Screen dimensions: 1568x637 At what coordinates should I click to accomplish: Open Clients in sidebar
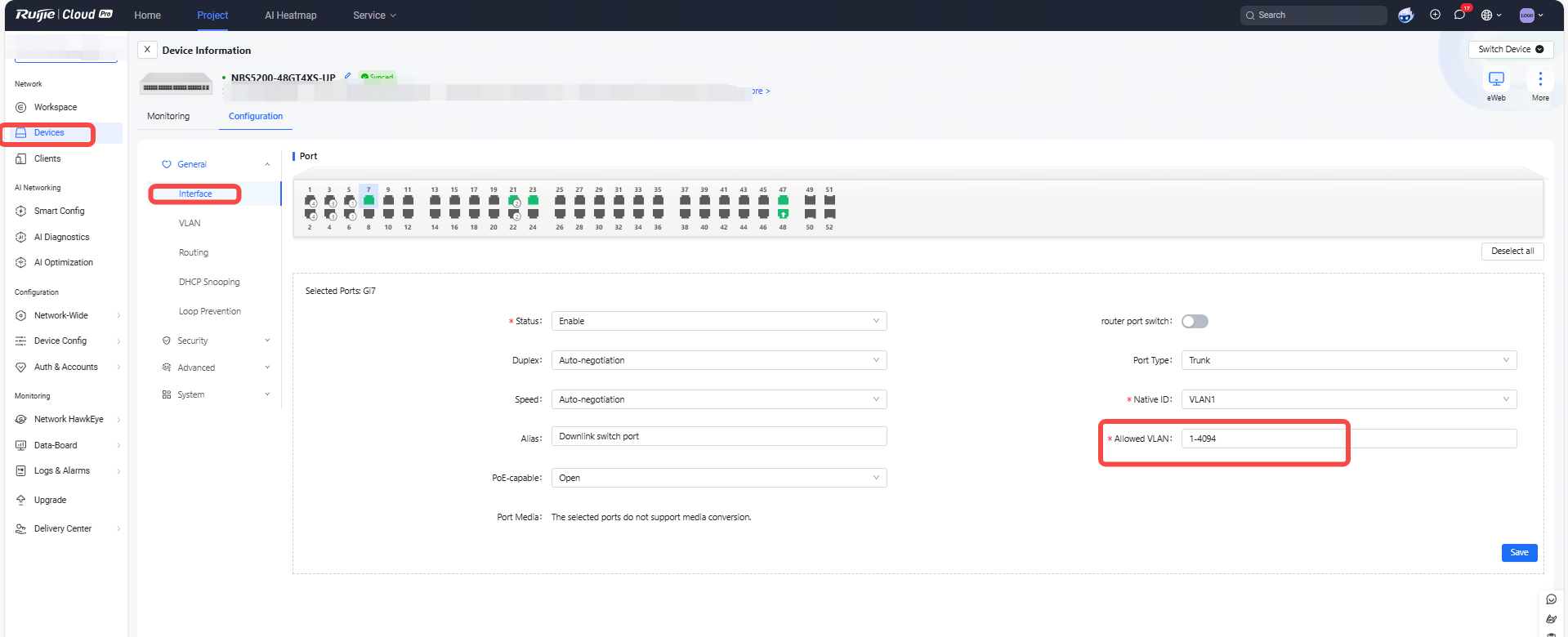[47, 158]
